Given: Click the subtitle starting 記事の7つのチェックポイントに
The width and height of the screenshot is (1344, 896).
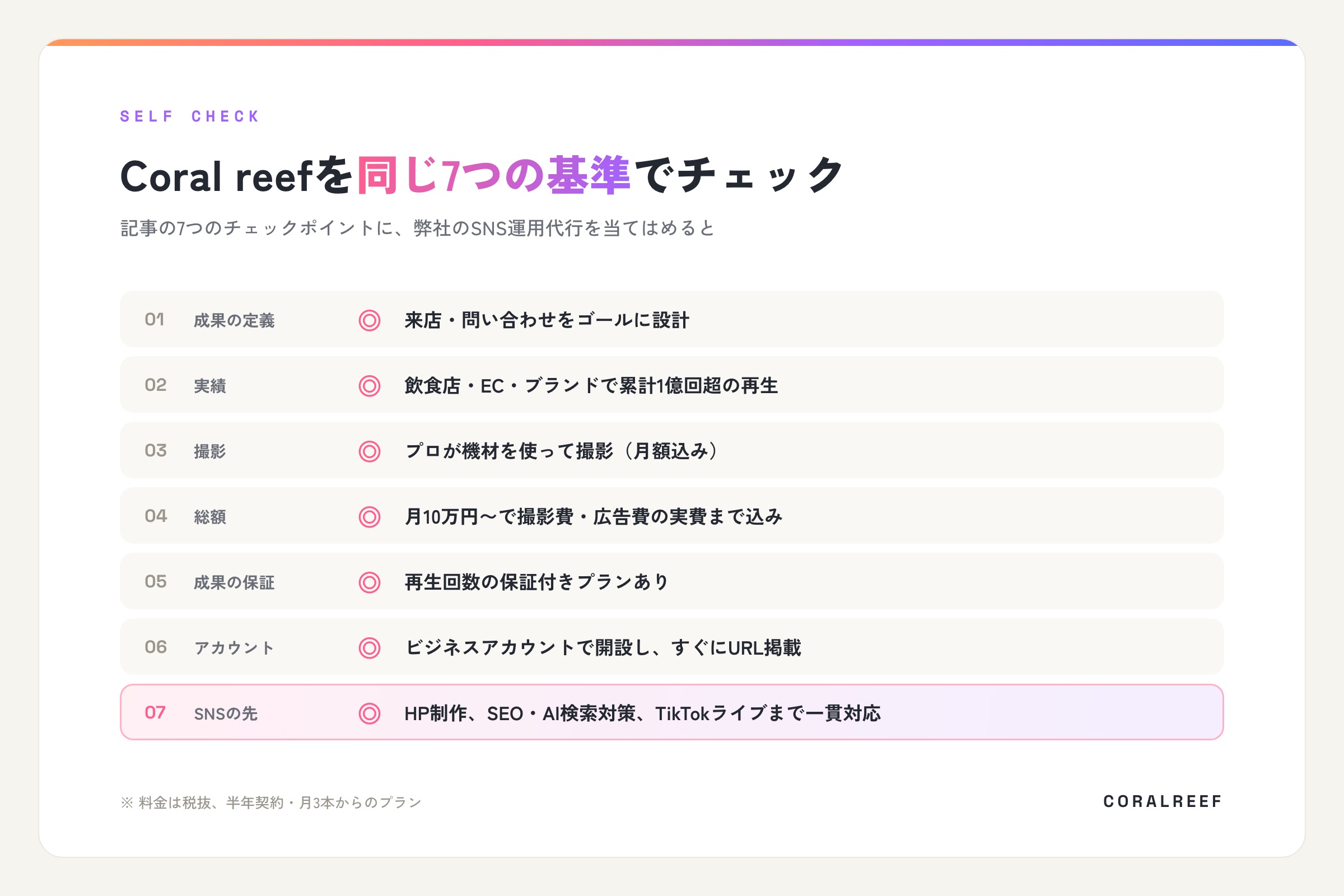Looking at the screenshot, I should pos(418,228).
